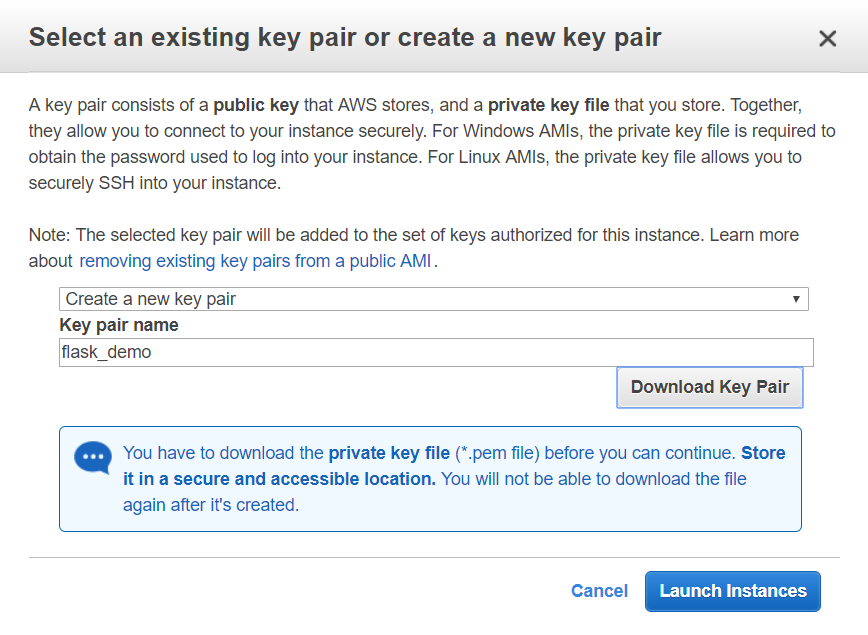The image size is (868, 635).
Task: Cancel the key pair selection
Action: click(599, 591)
